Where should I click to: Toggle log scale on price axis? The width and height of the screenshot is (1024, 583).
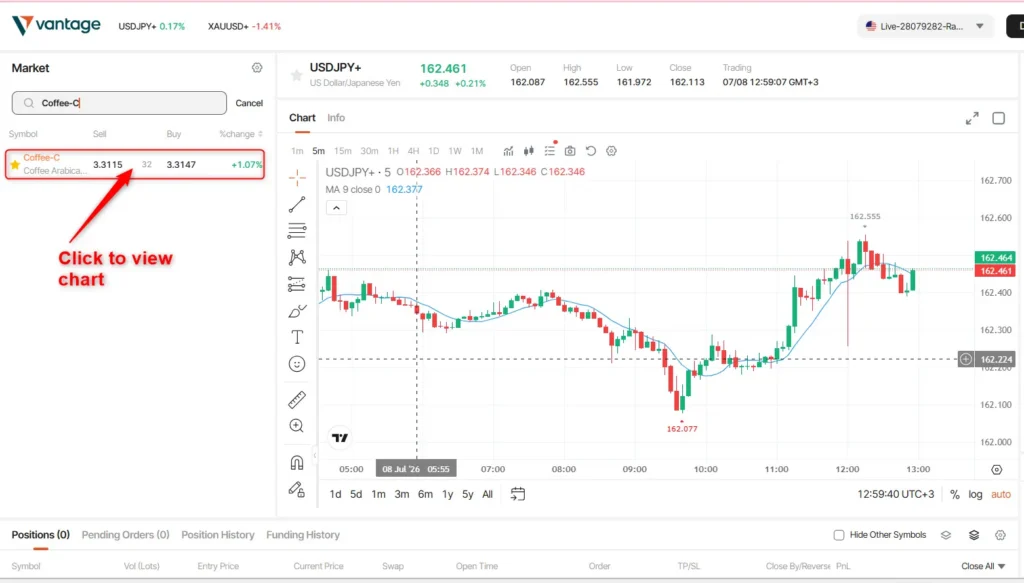click(x=975, y=494)
